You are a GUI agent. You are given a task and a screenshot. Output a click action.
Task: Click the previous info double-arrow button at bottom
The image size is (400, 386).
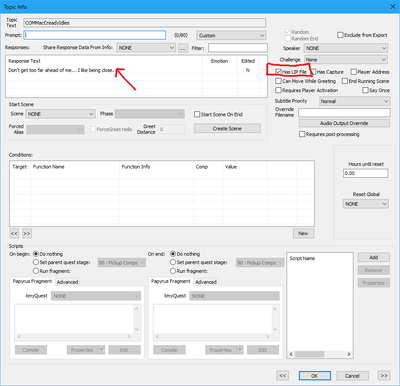click(282, 376)
